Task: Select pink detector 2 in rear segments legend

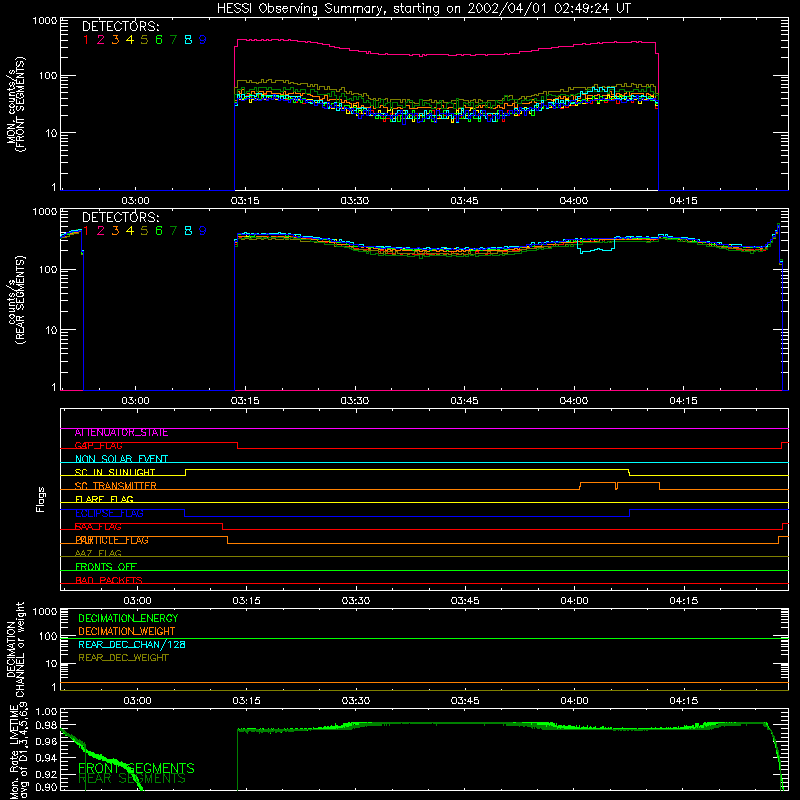Action: pyautogui.click(x=101, y=231)
